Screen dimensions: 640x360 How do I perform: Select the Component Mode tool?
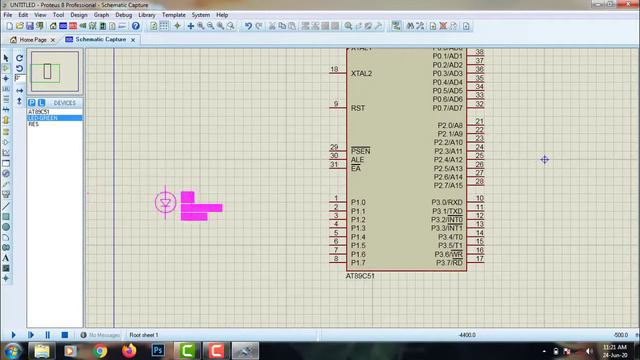pyautogui.click(x=6, y=68)
